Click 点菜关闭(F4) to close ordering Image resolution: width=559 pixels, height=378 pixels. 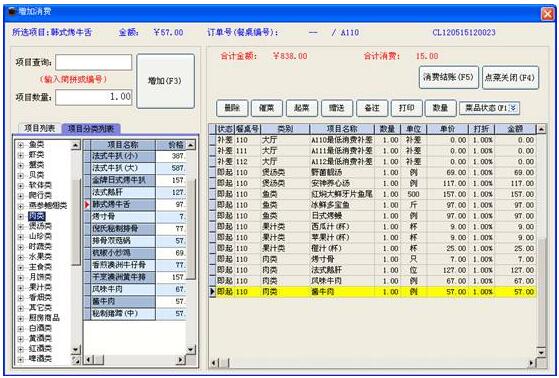pos(510,77)
